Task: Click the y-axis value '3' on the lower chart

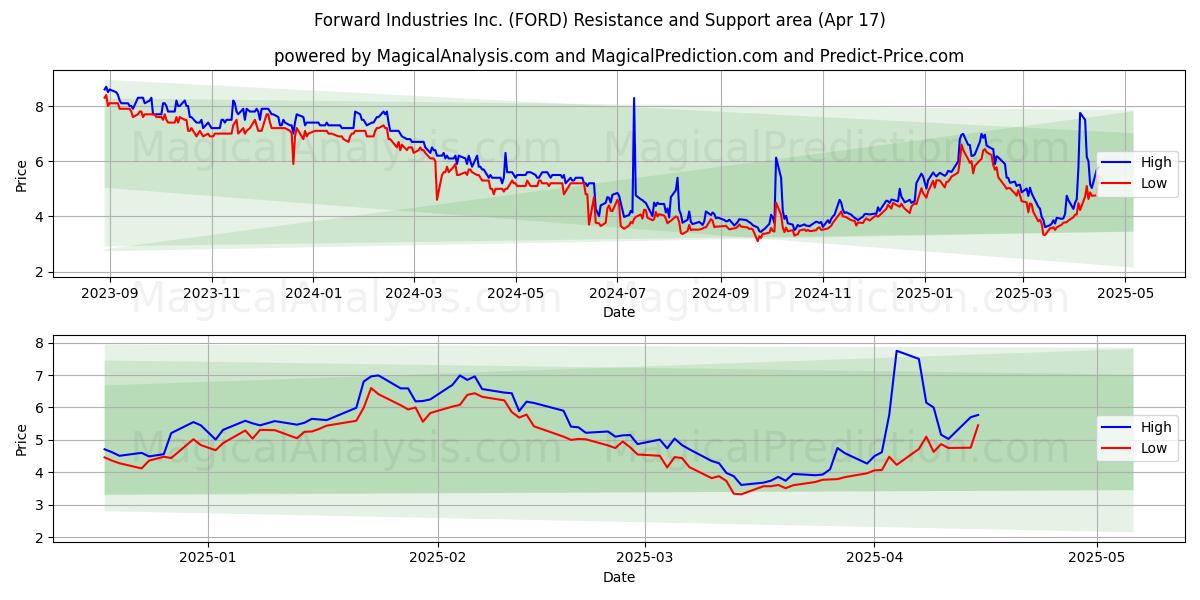Action: point(41,505)
